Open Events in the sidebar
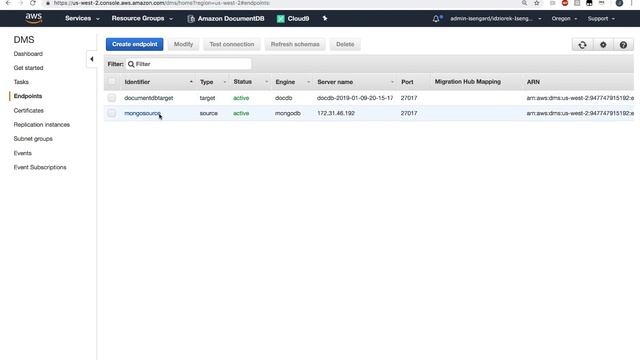 coord(22,153)
